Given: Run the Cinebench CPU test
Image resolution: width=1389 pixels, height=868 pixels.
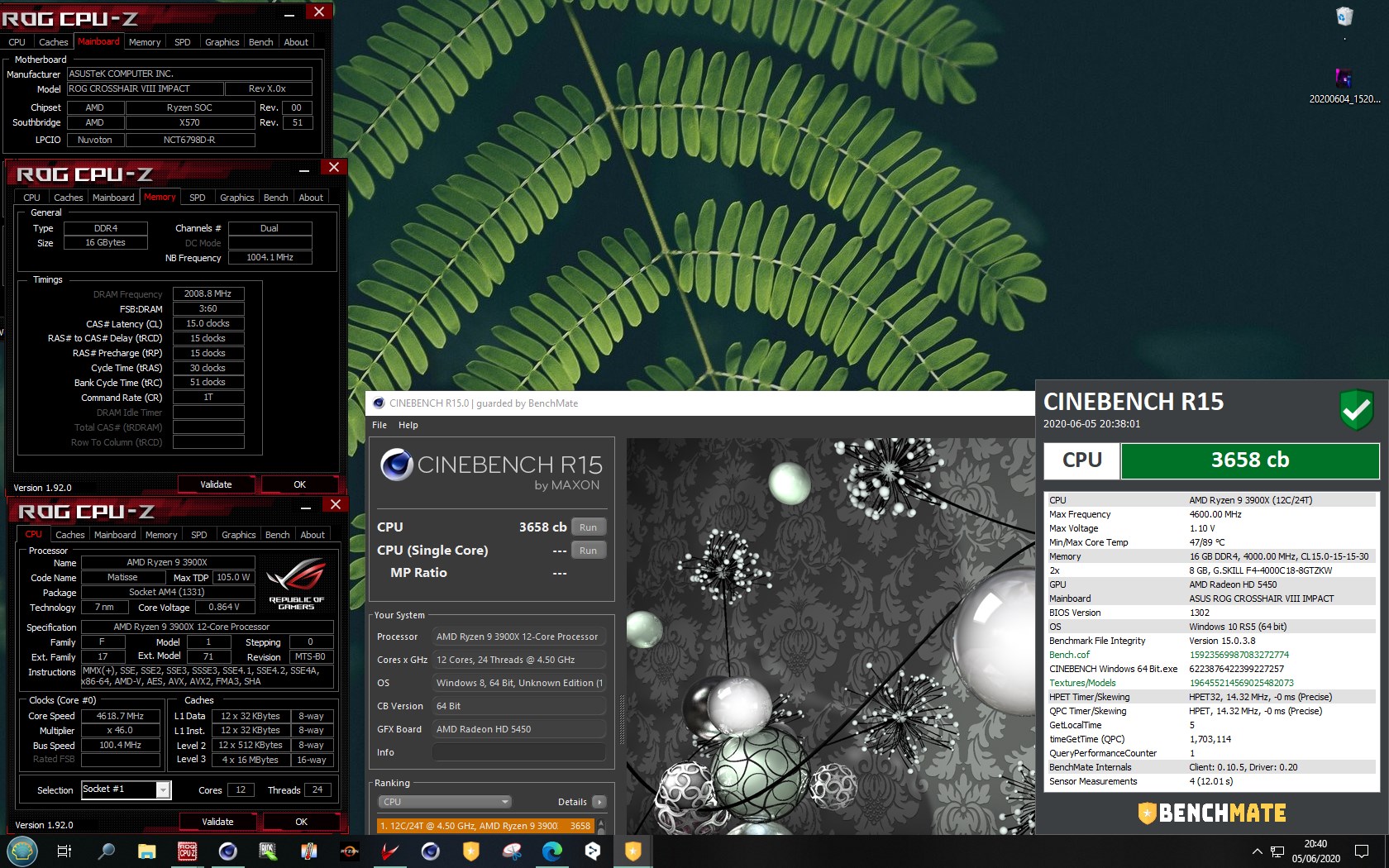Looking at the screenshot, I should pyautogui.click(x=588, y=527).
